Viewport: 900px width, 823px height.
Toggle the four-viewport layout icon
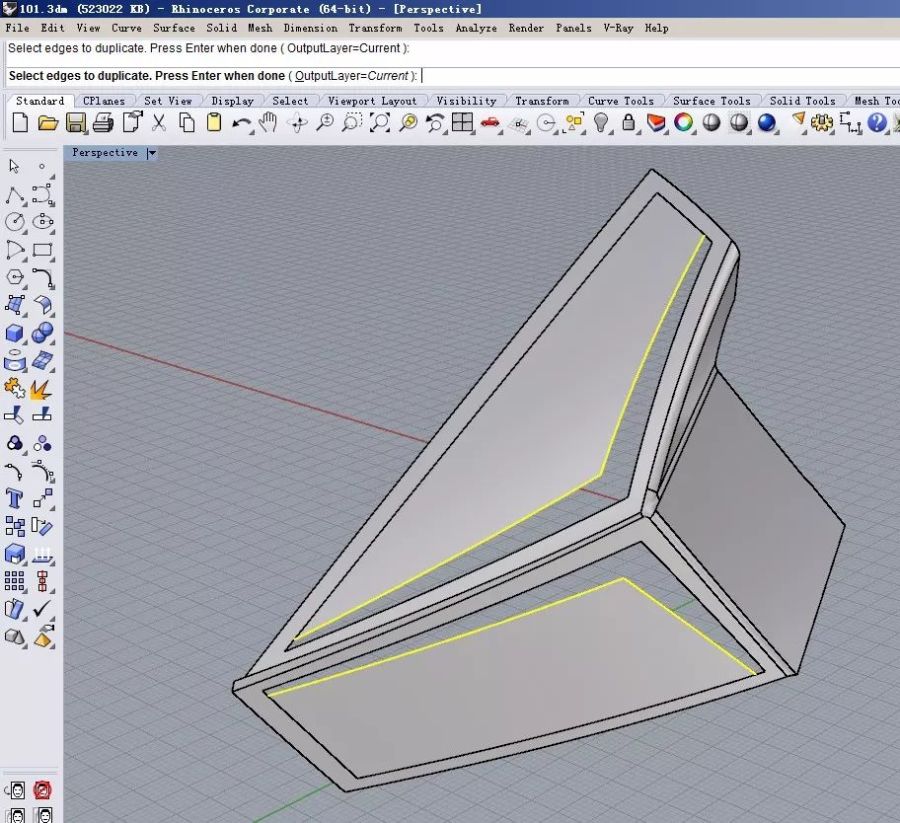pos(462,123)
